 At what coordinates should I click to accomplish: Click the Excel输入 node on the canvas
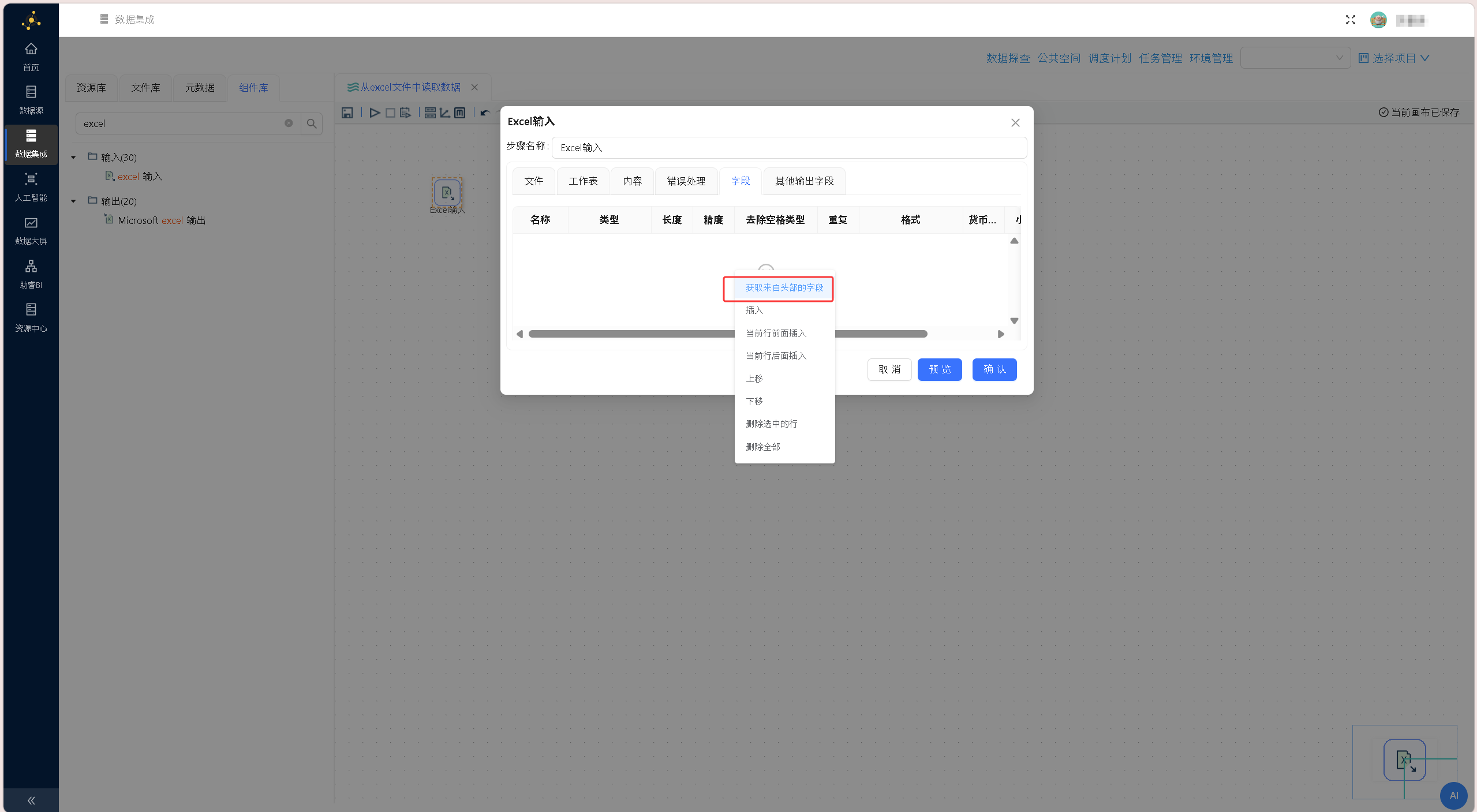click(447, 193)
